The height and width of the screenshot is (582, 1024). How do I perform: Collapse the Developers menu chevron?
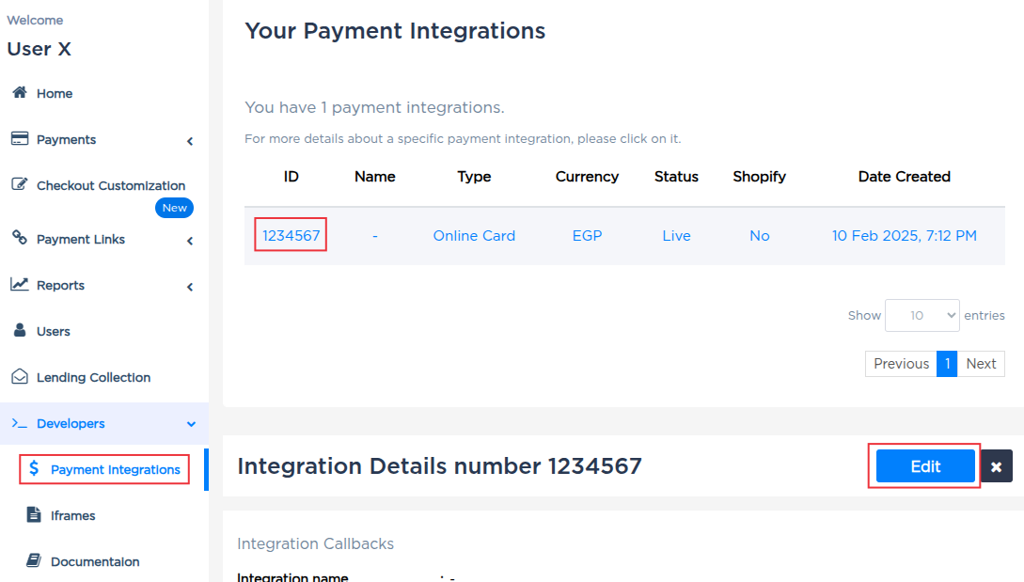click(x=191, y=424)
